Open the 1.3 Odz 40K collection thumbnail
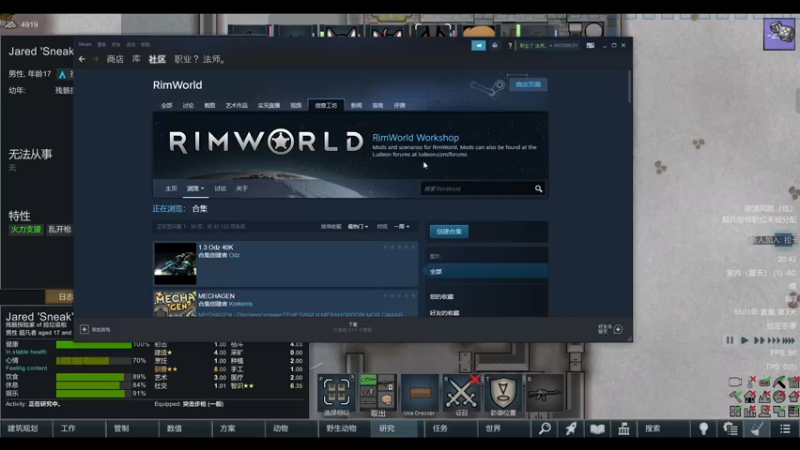 [175, 263]
